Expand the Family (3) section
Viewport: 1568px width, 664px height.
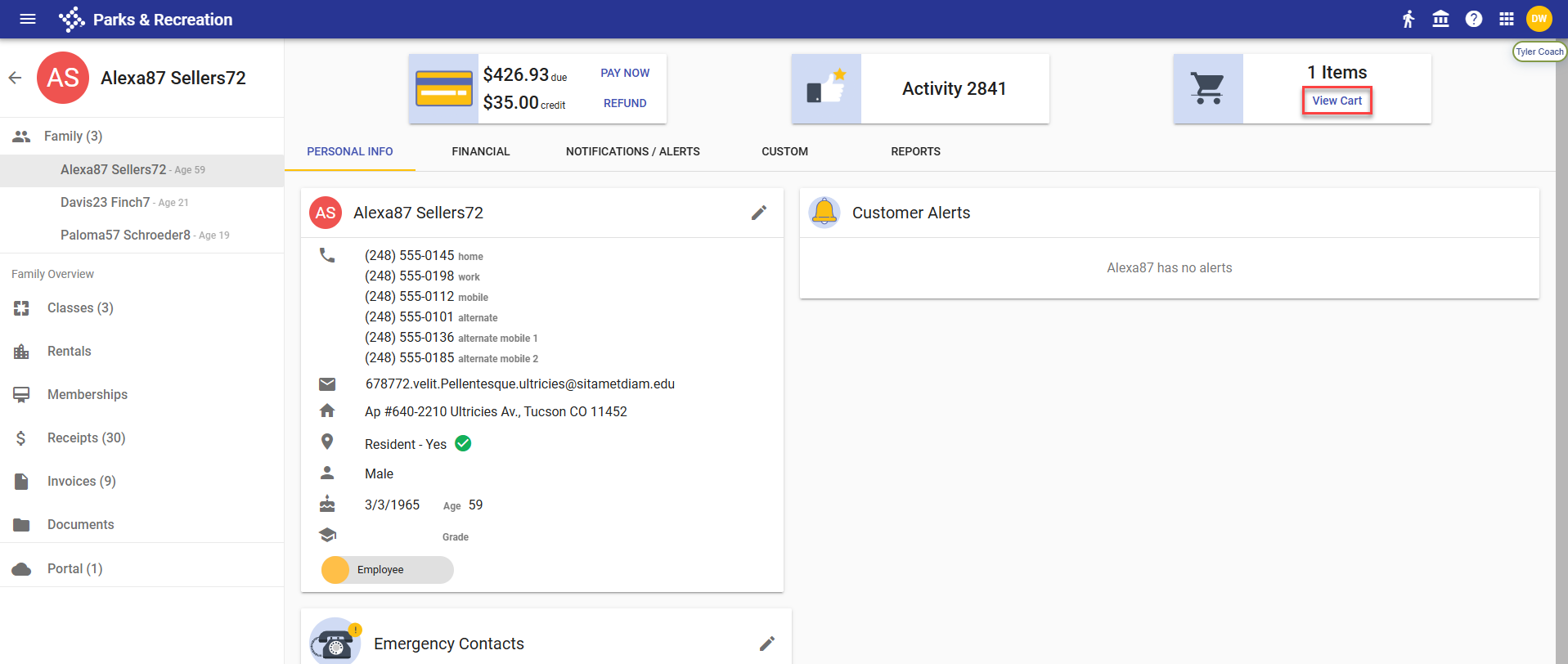tap(73, 136)
